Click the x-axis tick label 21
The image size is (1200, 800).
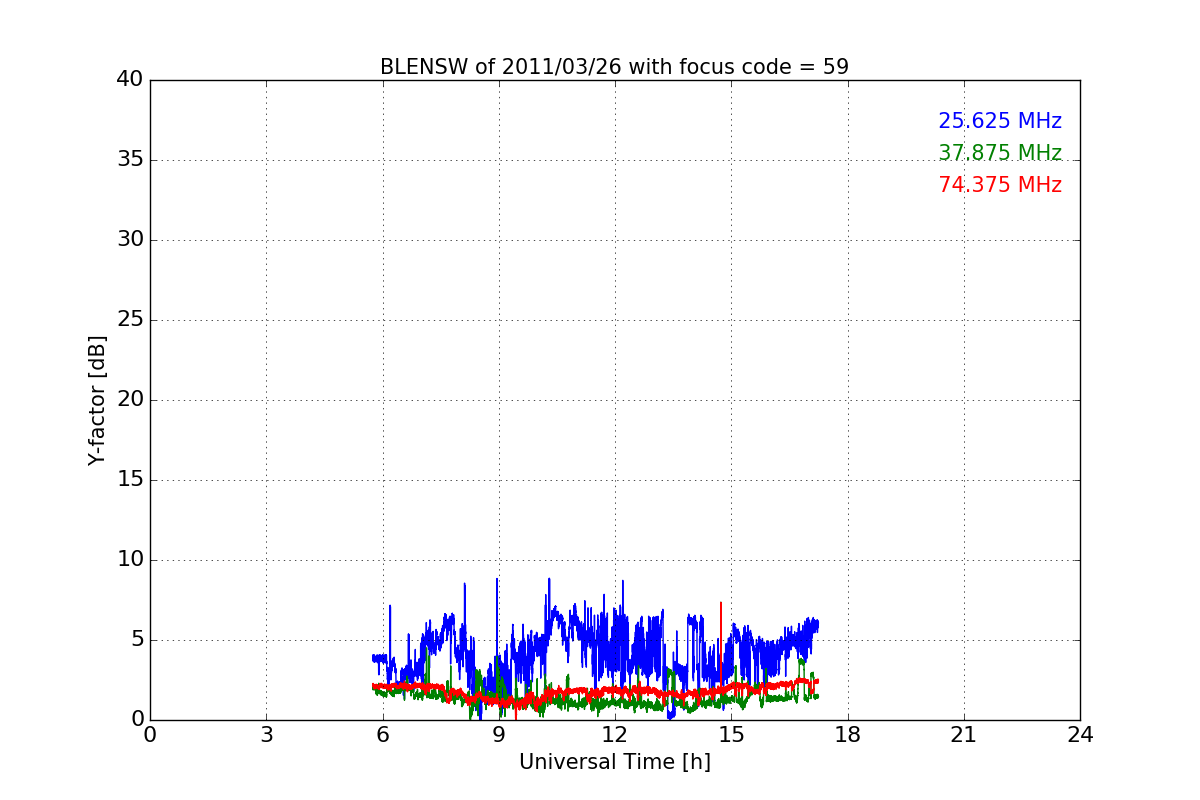pyautogui.click(x=964, y=735)
